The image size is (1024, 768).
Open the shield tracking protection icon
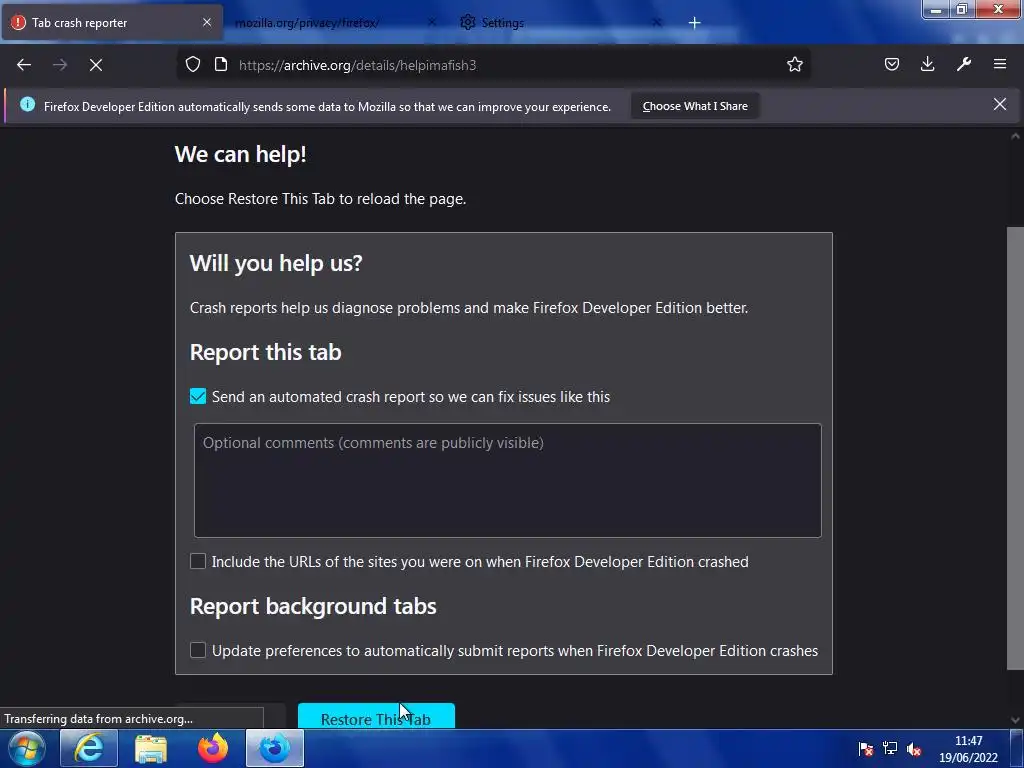click(x=193, y=64)
